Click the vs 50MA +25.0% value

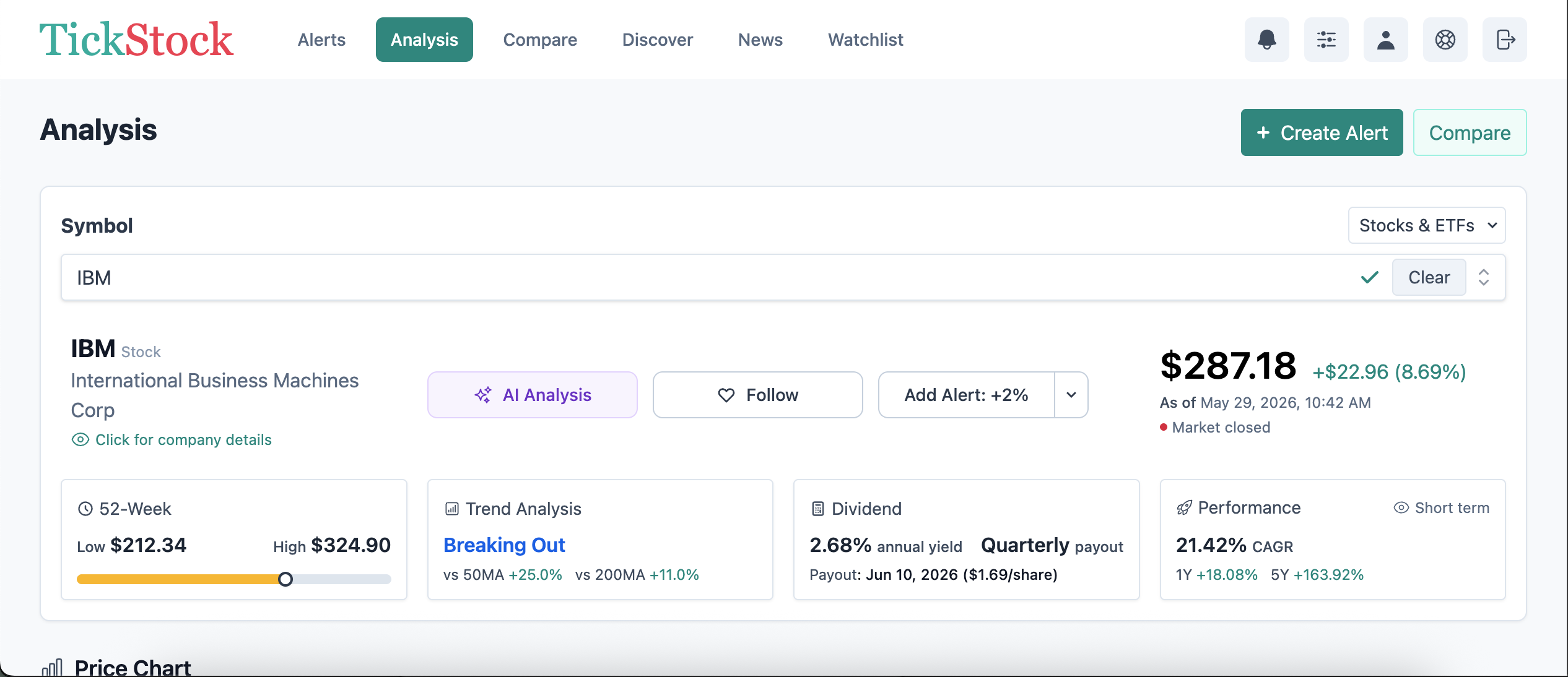pyautogui.click(x=503, y=575)
